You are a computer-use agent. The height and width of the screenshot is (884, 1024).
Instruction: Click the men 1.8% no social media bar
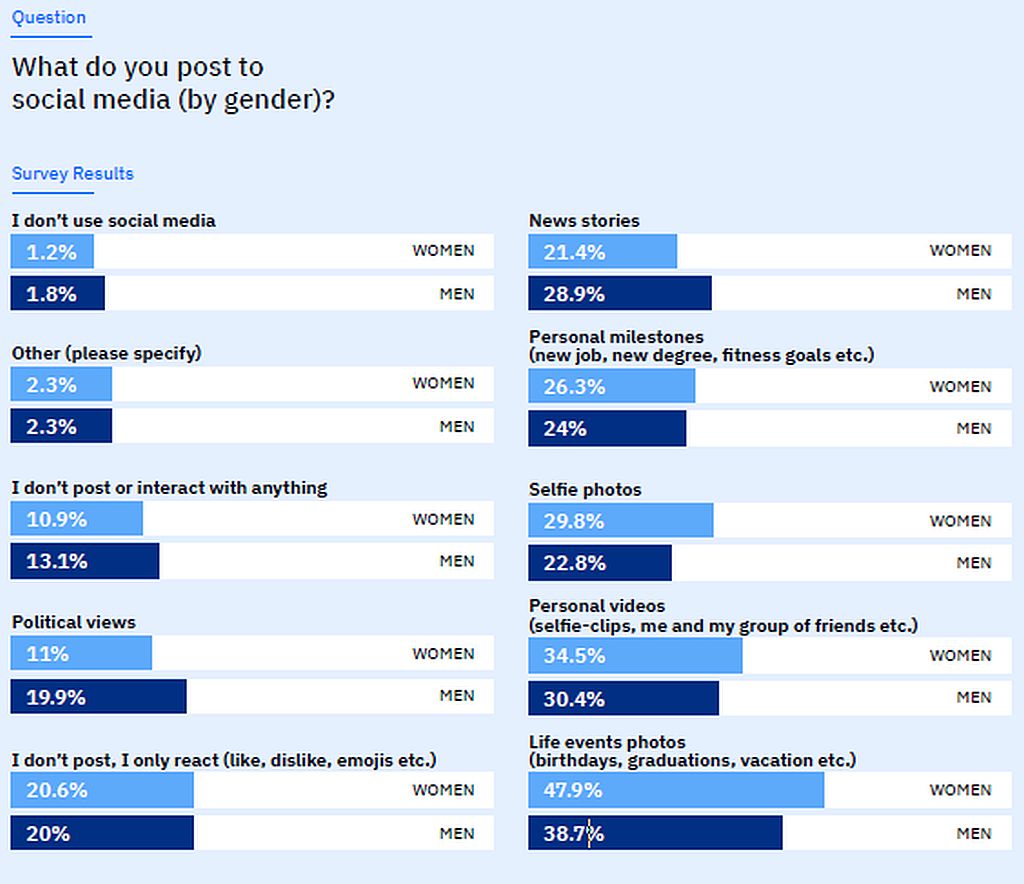[57, 294]
